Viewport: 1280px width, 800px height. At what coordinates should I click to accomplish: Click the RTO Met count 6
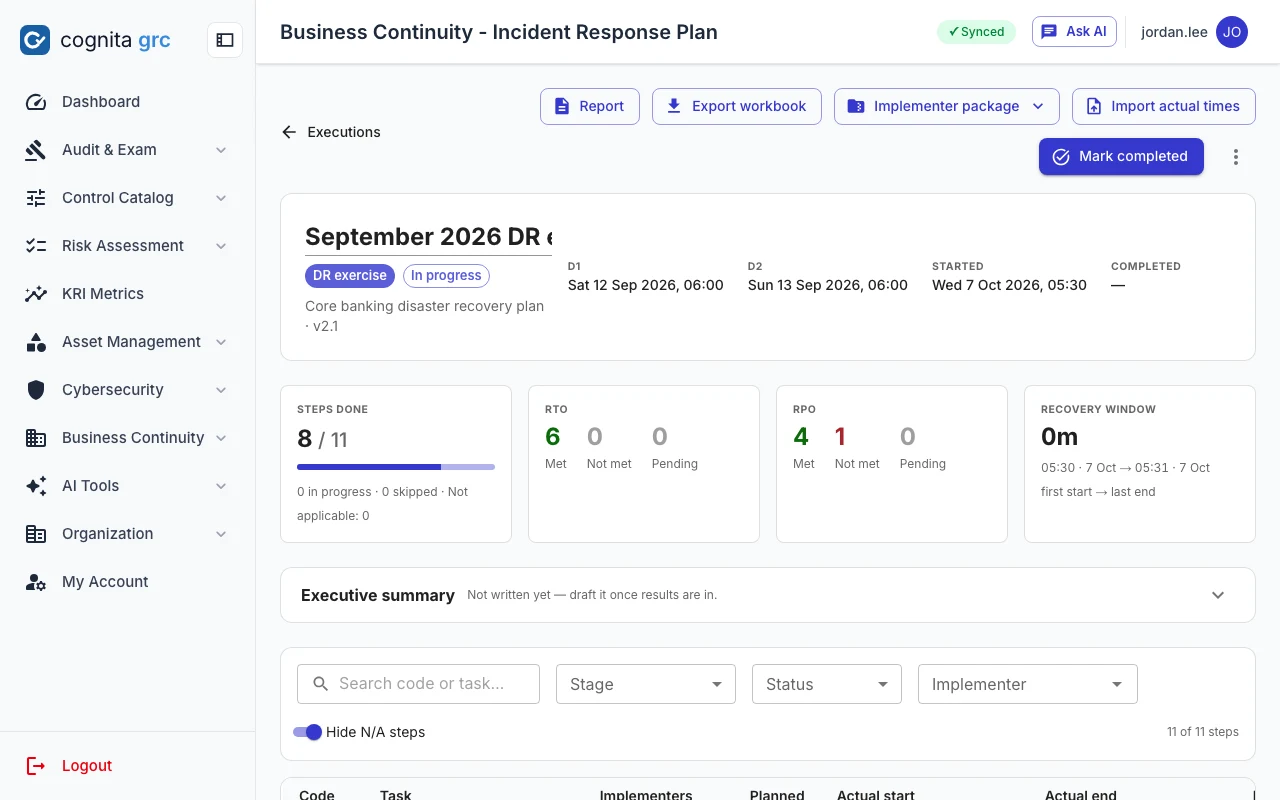tap(553, 437)
